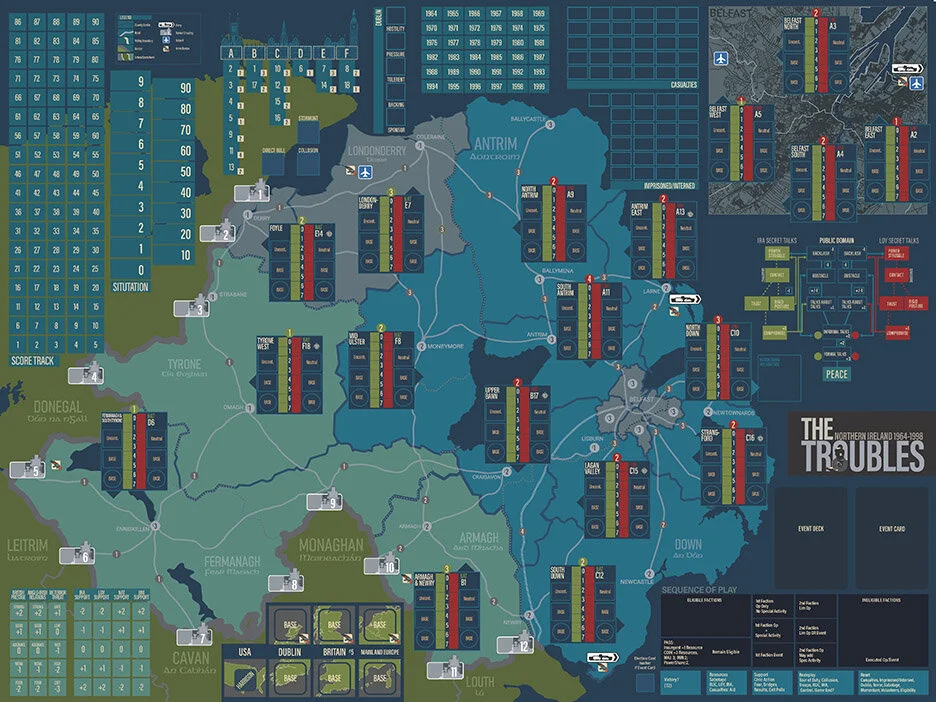Select the Mid Ulster F8 region panel
The height and width of the screenshot is (702, 936).
click(x=381, y=371)
